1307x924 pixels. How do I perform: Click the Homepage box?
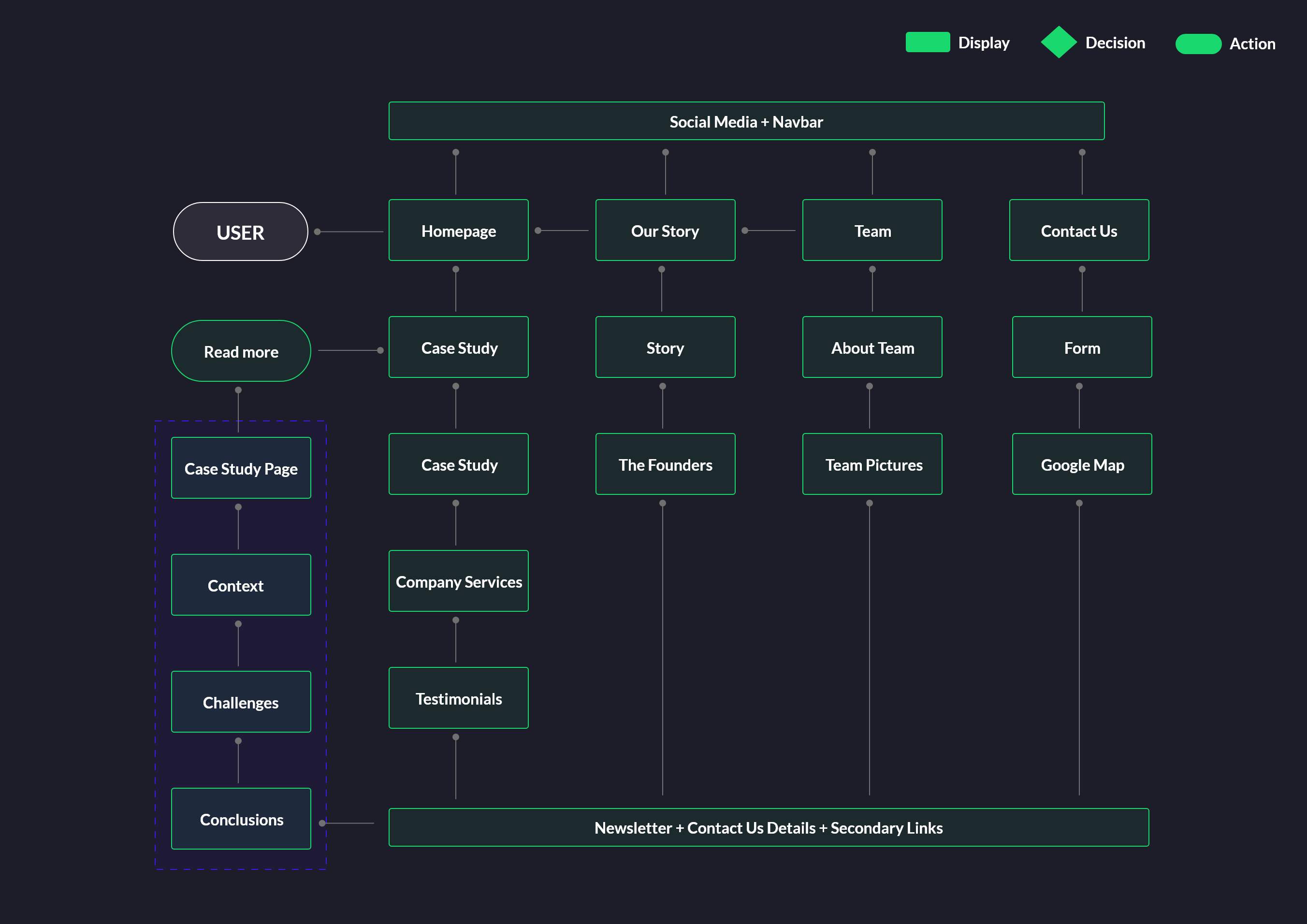(x=458, y=231)
